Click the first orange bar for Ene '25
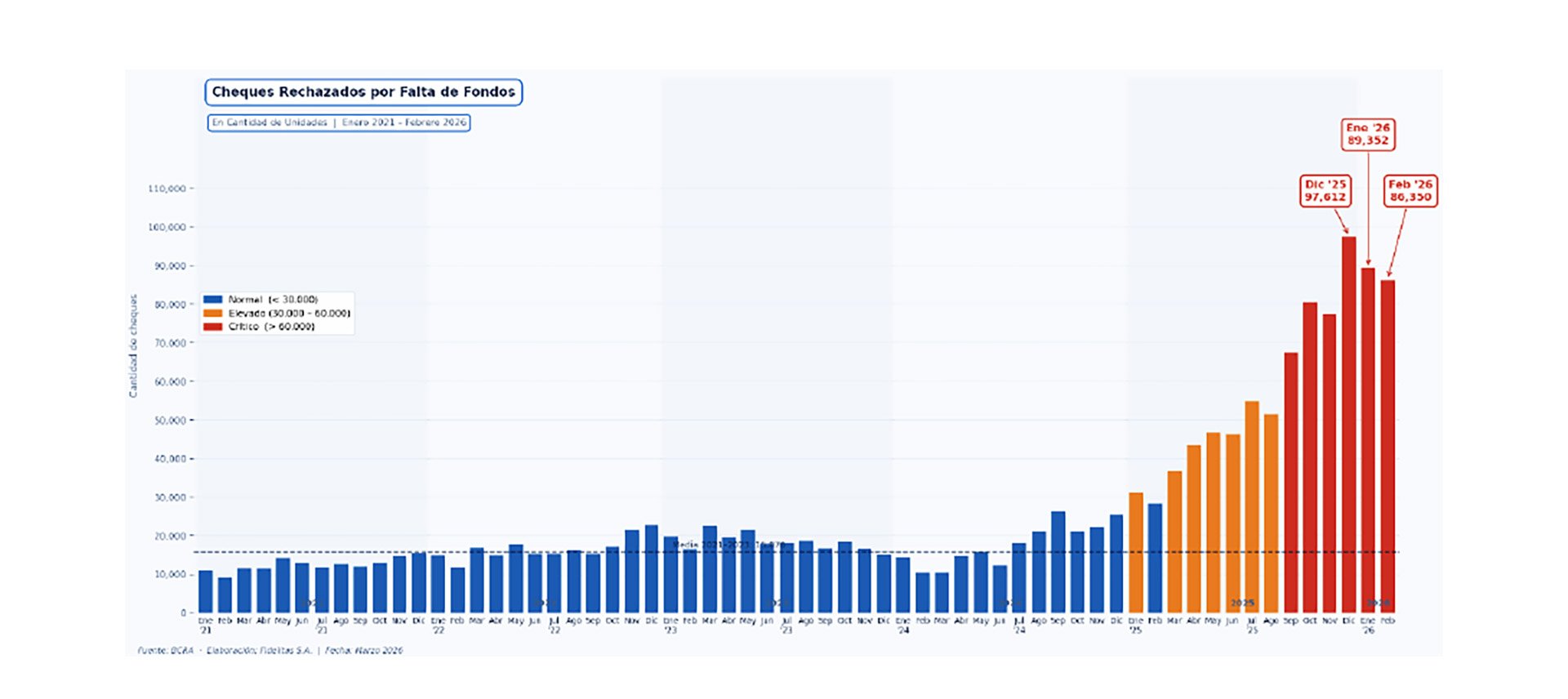1568x699 pixels. [1135, 553]
